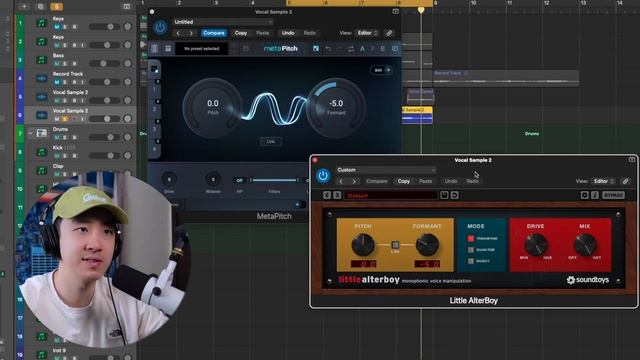This screenshot has height=360, width=640.
Task: Collapse the Drums track stack disclosure triangle
Action: tap(30, 133)
